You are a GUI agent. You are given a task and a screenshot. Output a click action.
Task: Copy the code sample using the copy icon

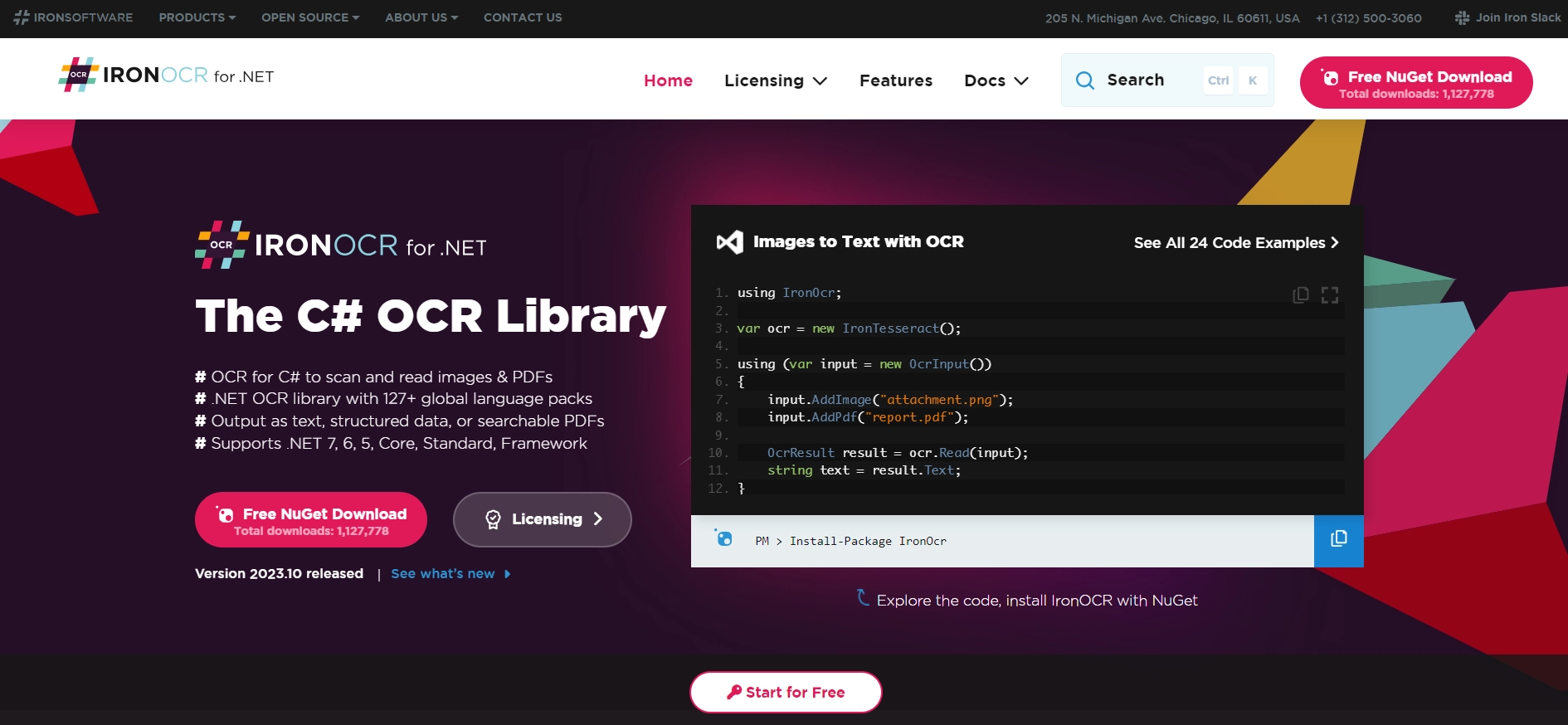pos(1300,295)
